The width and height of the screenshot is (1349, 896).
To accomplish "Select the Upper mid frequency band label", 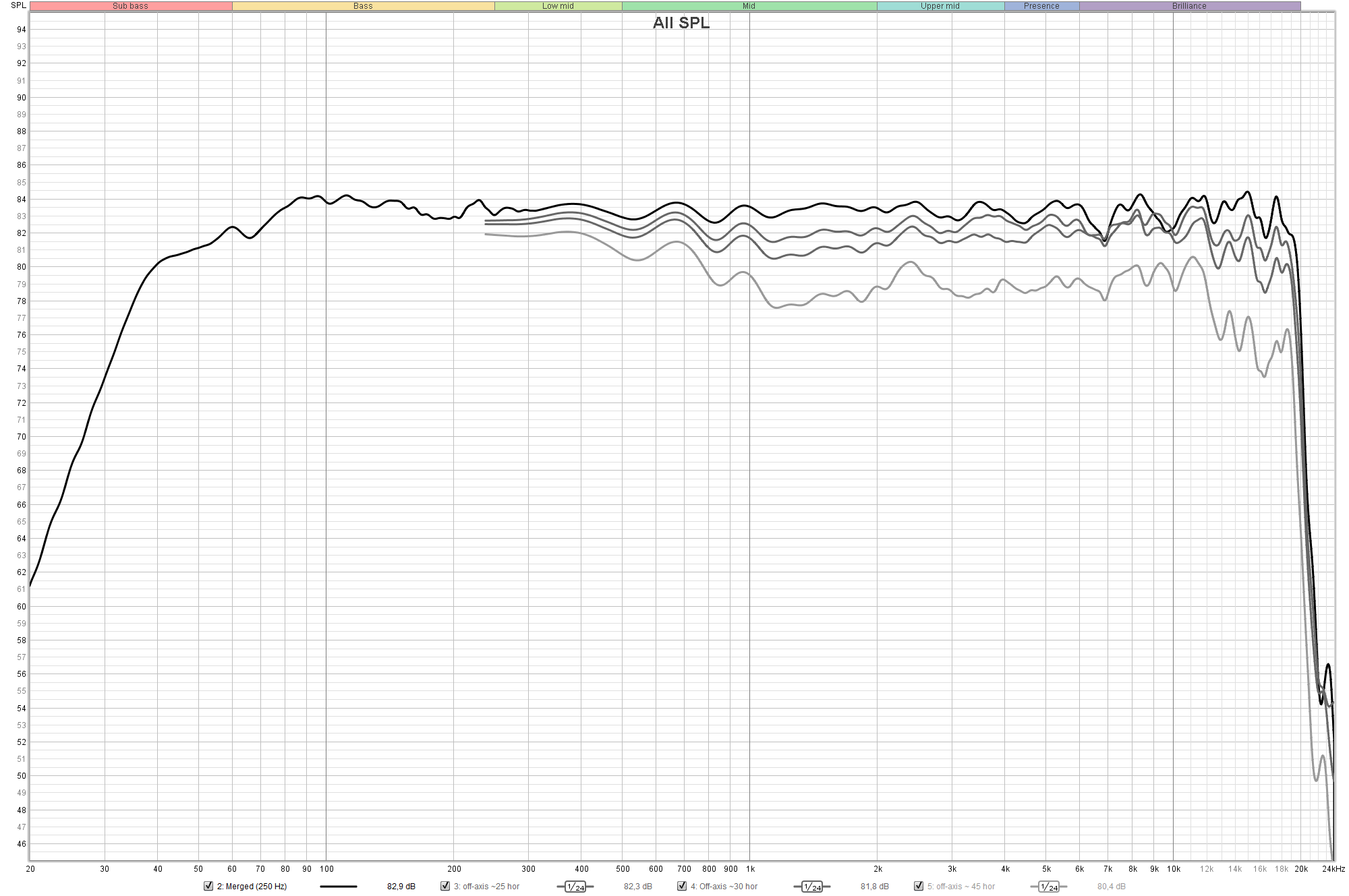I will point(940,6).
